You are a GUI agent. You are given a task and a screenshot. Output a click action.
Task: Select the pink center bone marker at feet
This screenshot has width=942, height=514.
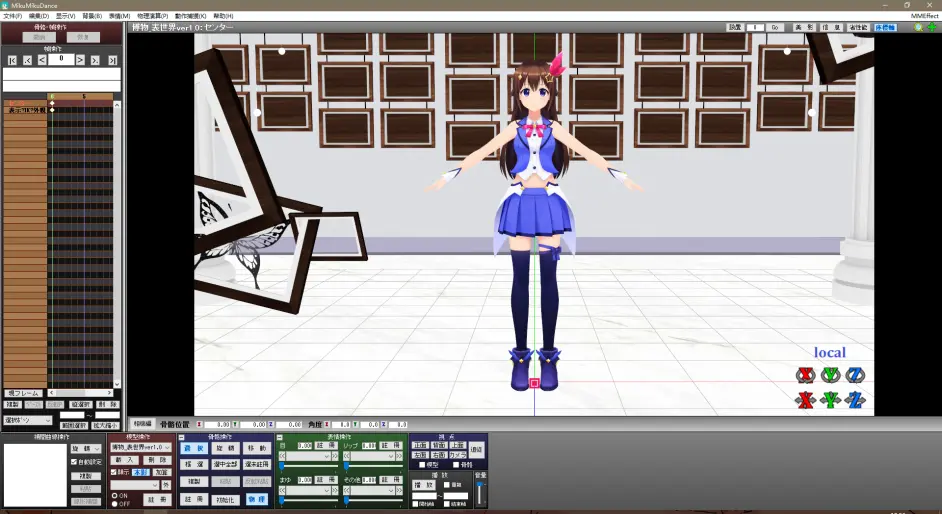(x=534, y=382)
